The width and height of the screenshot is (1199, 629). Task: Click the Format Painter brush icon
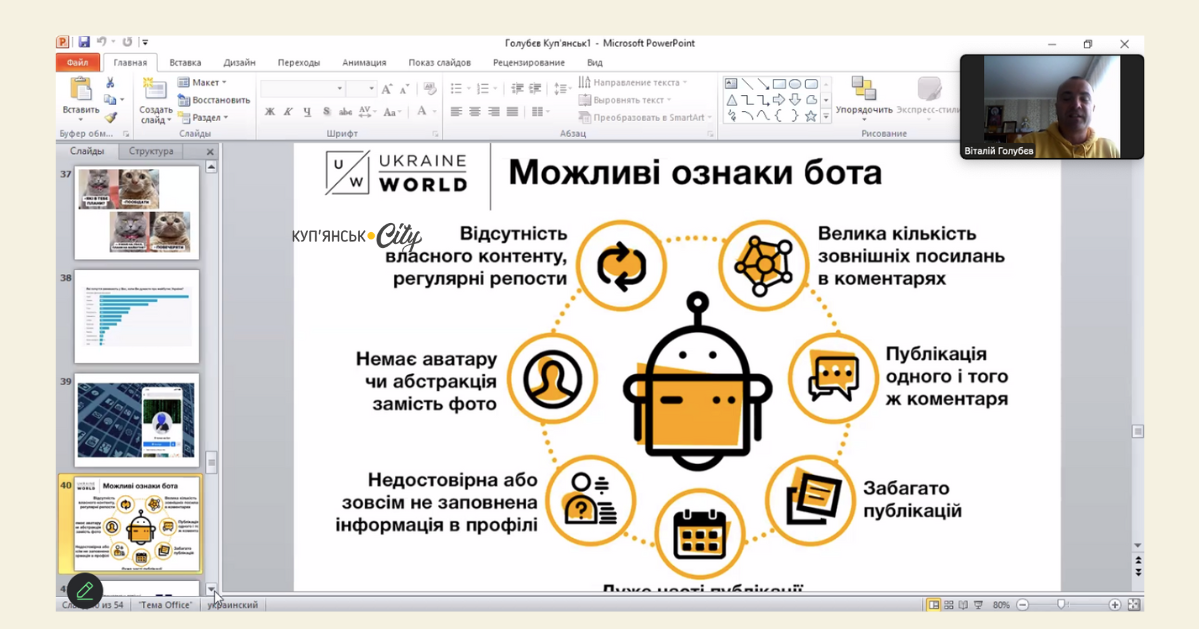click(x=111, y=118)
